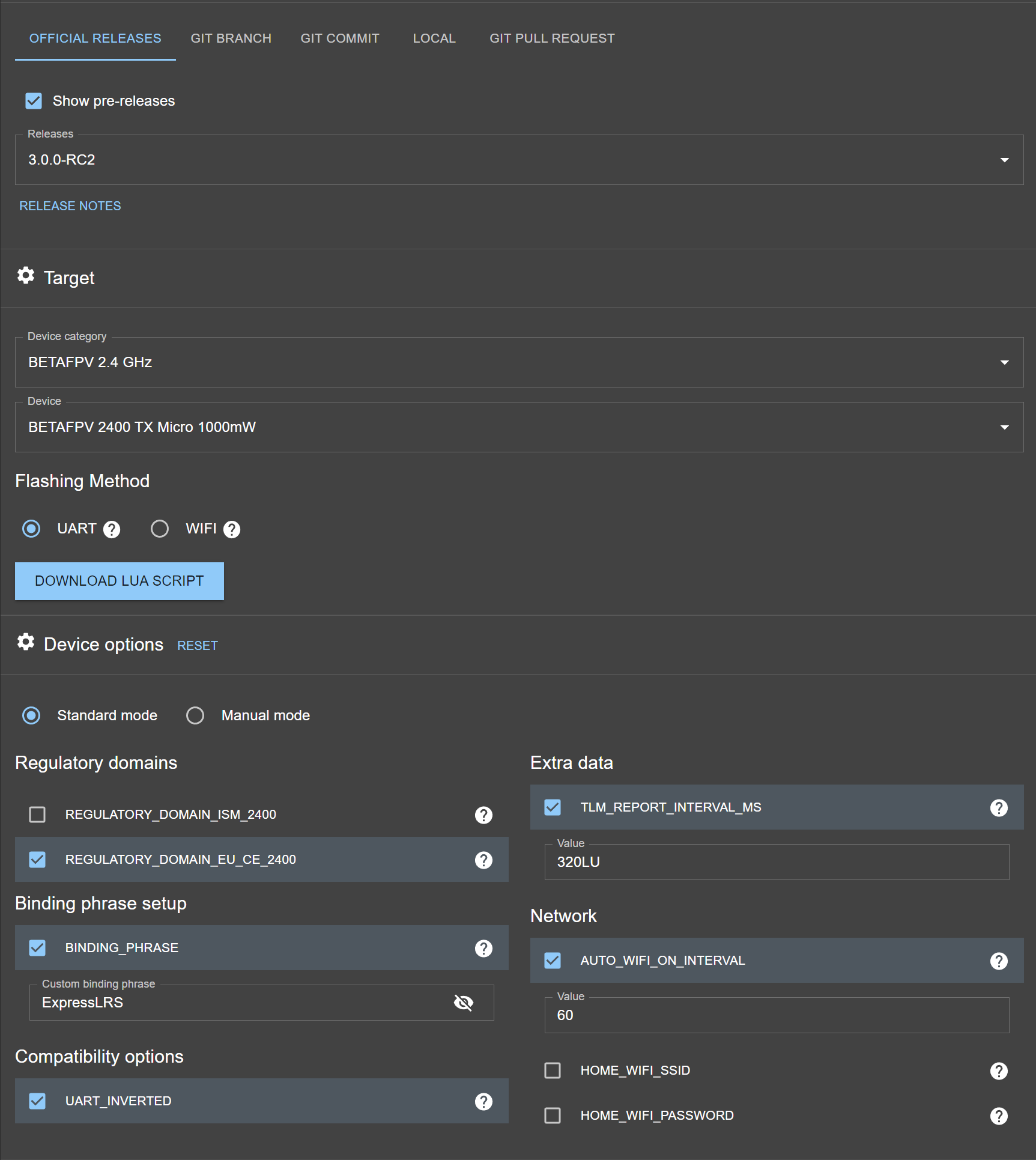This screenshot has height=1160, width=1036.
Task: View TLM_REPORT_INTERVAL_MS help
Action: [x=999, y=807]
